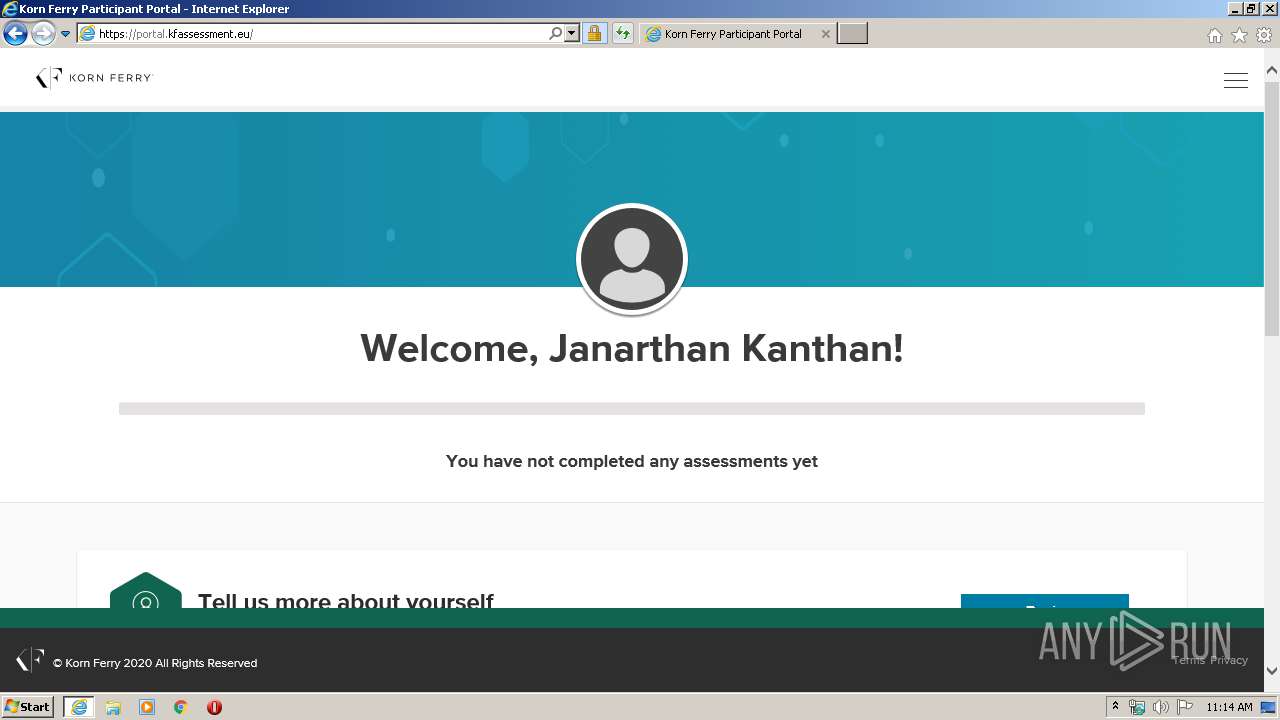Open media player taskbar icon
The height and width of the screenshot is (720, 1280).
pyautogui.click(x=147, y=707)
